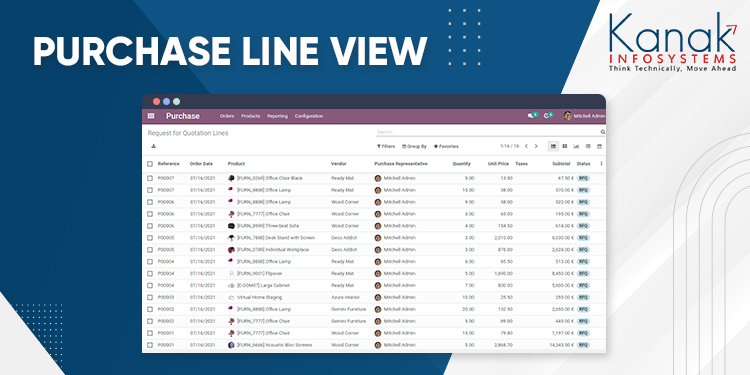Toggle the select-all checkbox in header
This screenshot has height=375, width=750.
tap(150, 164)
